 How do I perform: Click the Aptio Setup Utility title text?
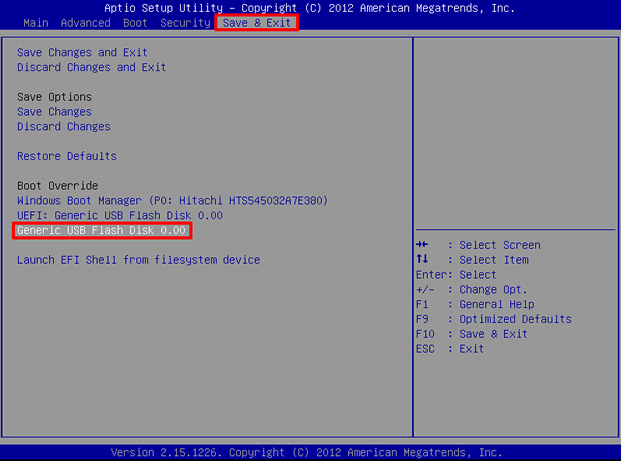pyautogui.click(x=309, y=8)
